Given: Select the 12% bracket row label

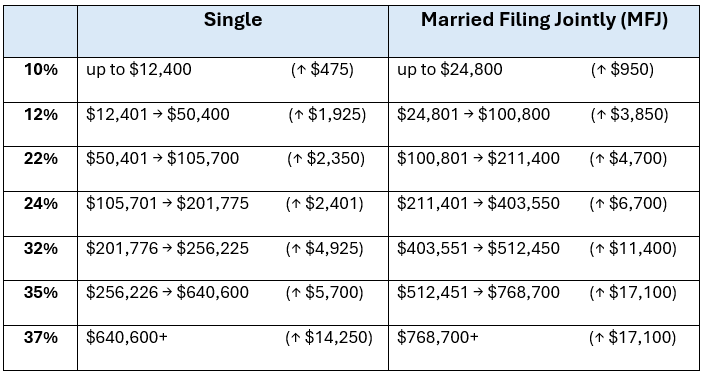Looking at the screenshot, I should pos(41,115).
